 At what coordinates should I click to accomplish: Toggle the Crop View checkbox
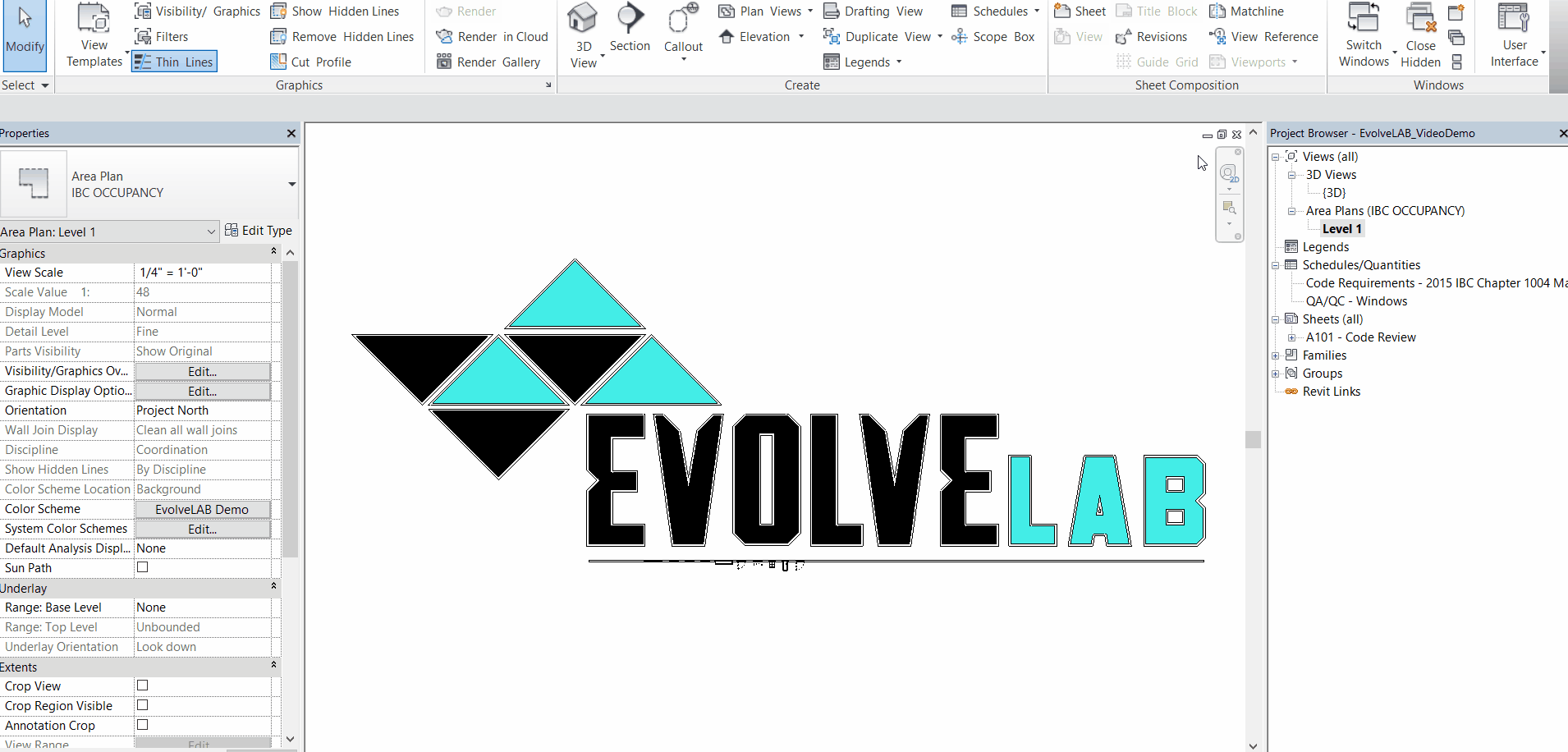point(143,686)
